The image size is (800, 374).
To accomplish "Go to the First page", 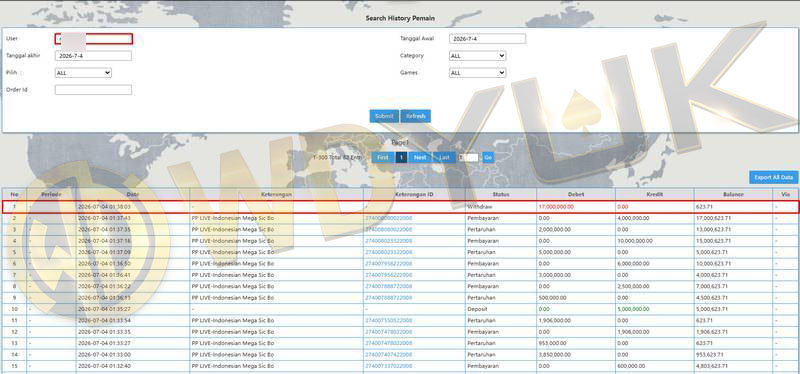I will (x=383, y=158).
